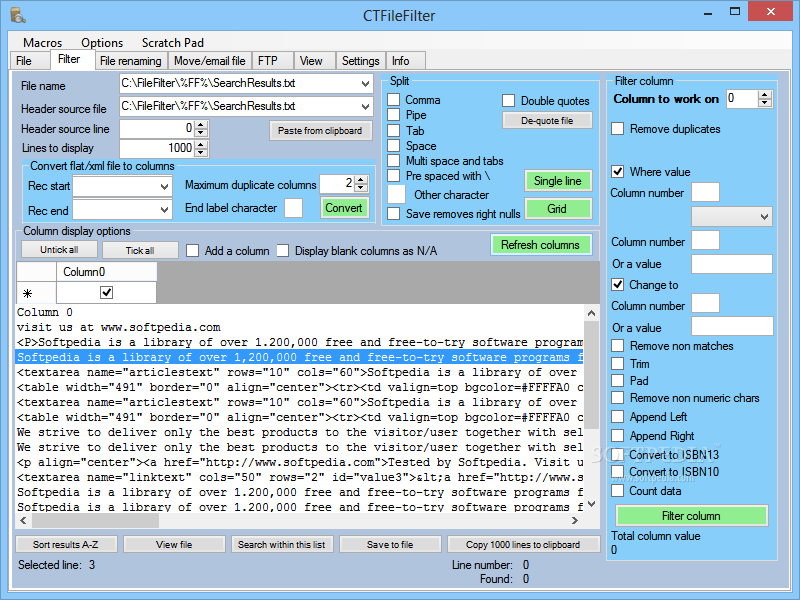Toggle Save removes right nulls checkbox
Image resolution: width=800 pixels, height=600 pixels.
393,214
